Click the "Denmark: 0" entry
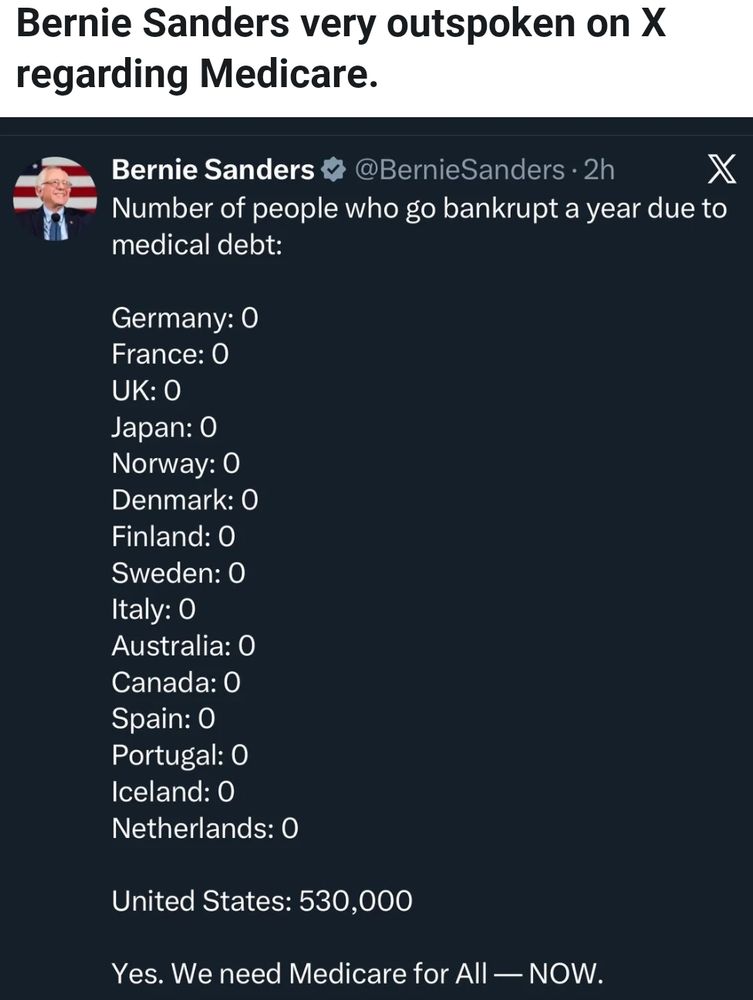Viewport: 753px width, 1000px height. click(185, 500)
